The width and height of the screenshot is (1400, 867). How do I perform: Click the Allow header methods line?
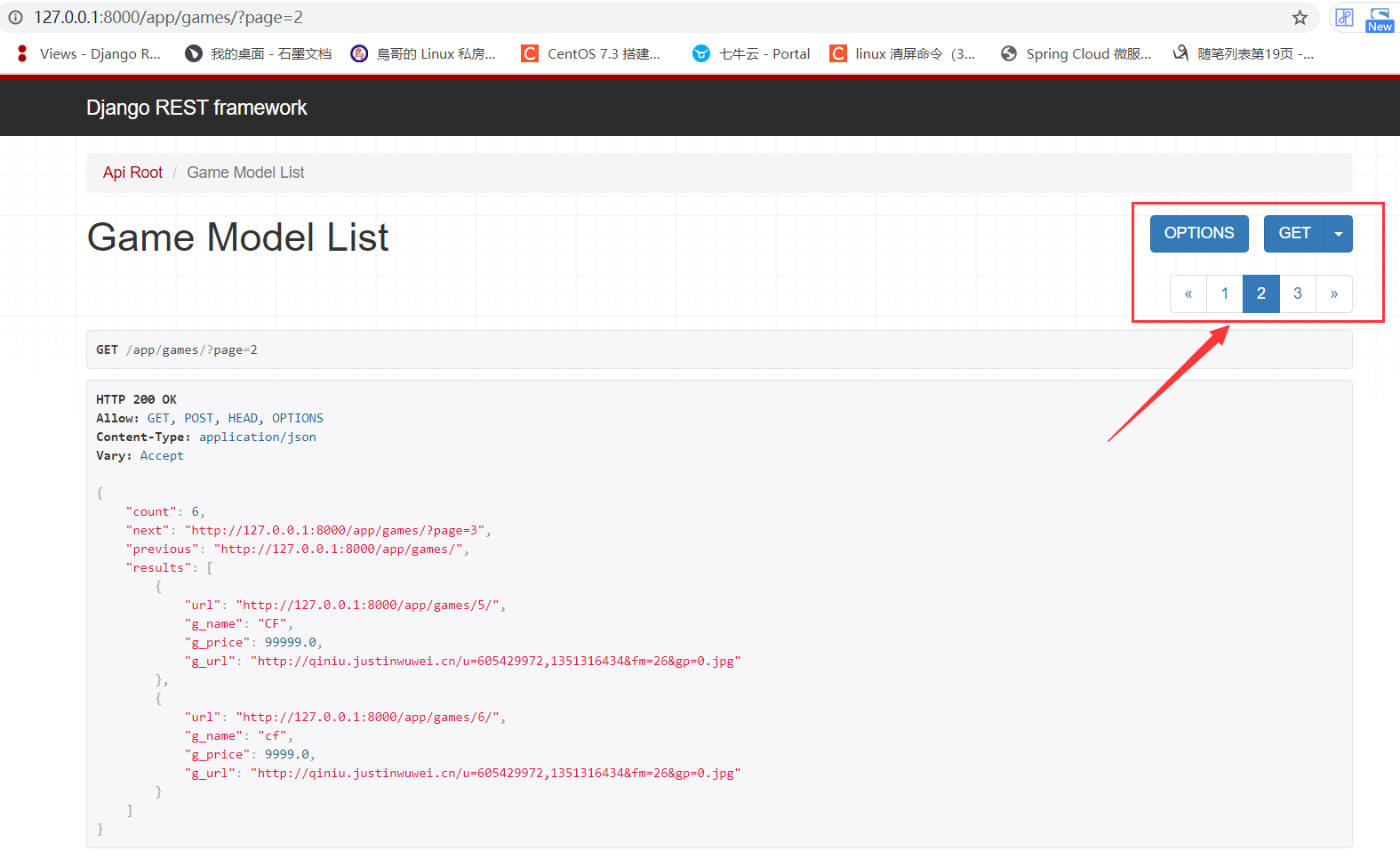click(210, 419)
